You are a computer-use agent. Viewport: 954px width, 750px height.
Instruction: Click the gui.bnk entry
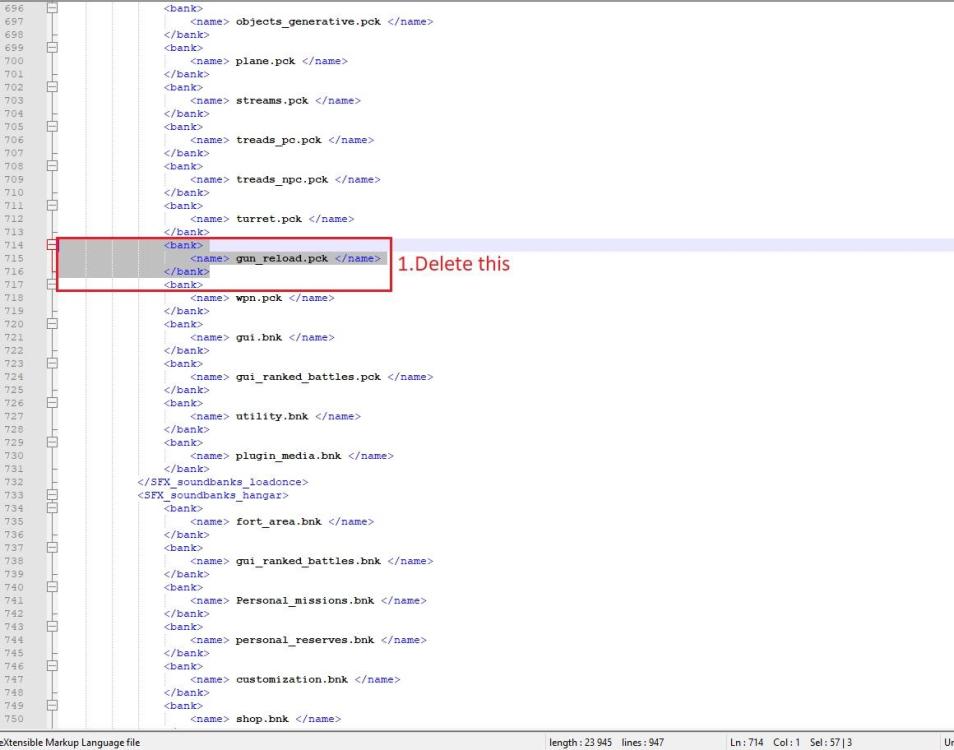pos(259,338)
